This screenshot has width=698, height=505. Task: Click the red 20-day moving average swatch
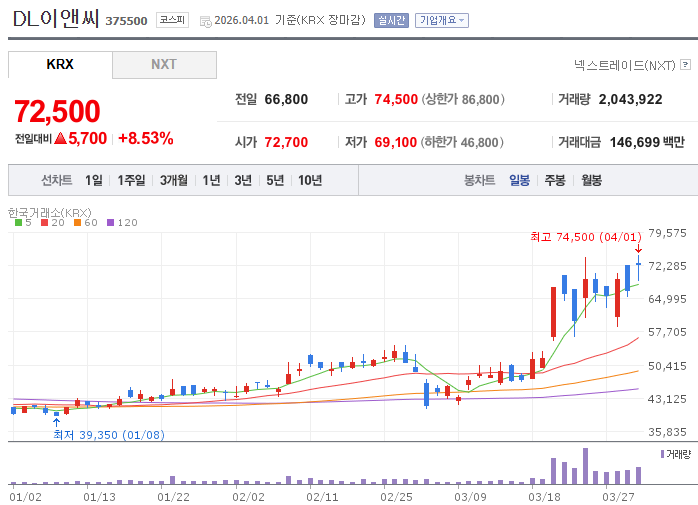tap(45, 223)
